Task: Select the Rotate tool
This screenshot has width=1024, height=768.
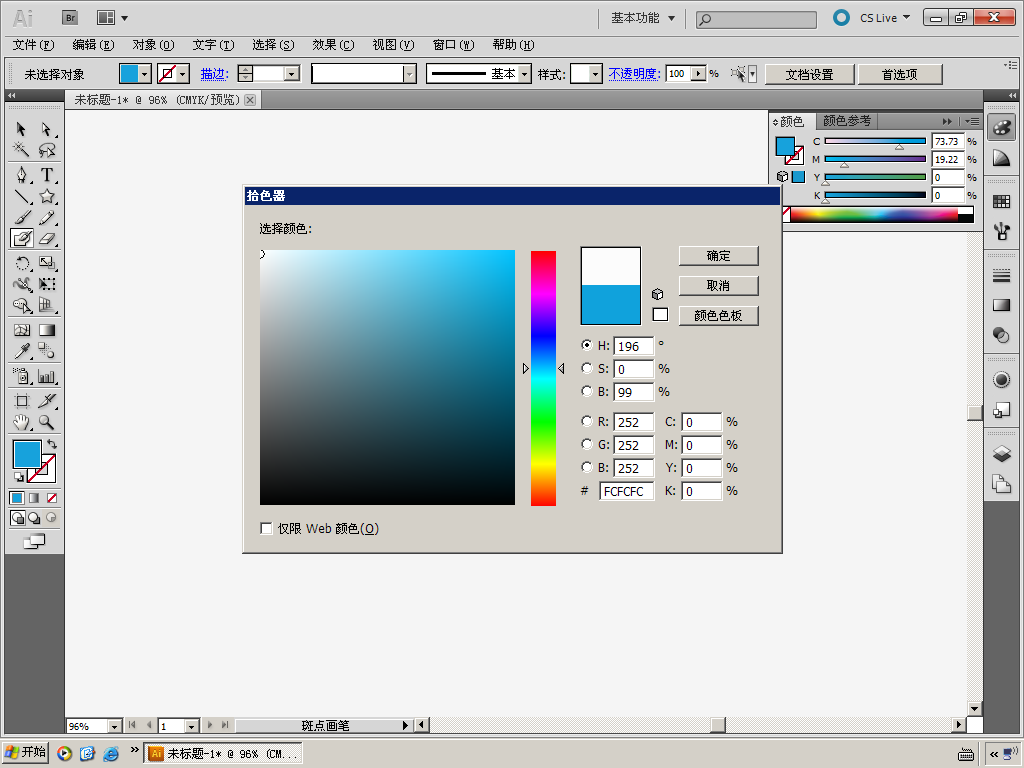Action: [21, 264]
